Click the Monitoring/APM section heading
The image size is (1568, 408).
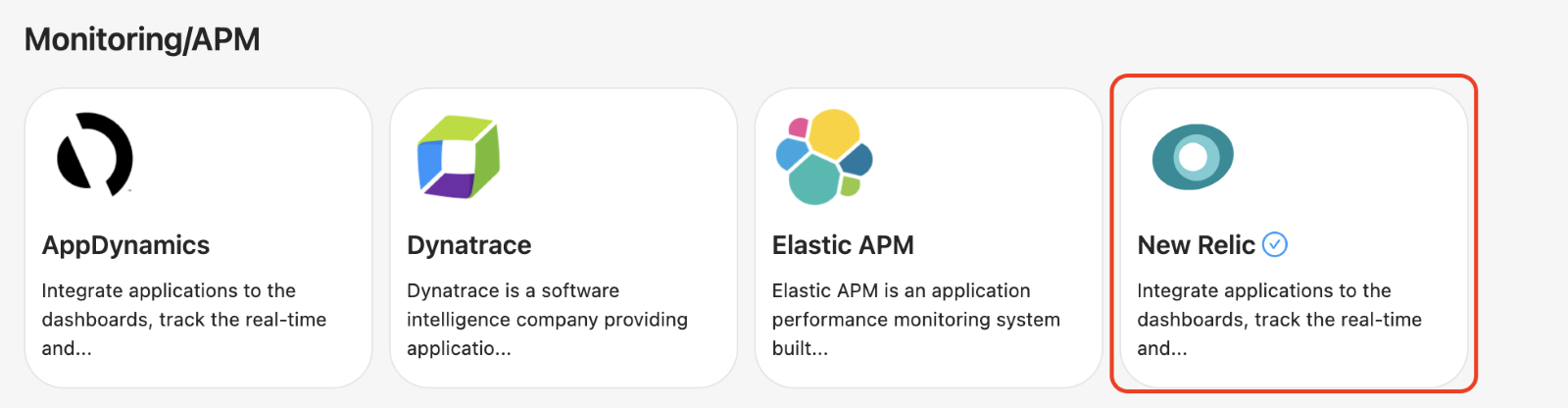point(142,39)
